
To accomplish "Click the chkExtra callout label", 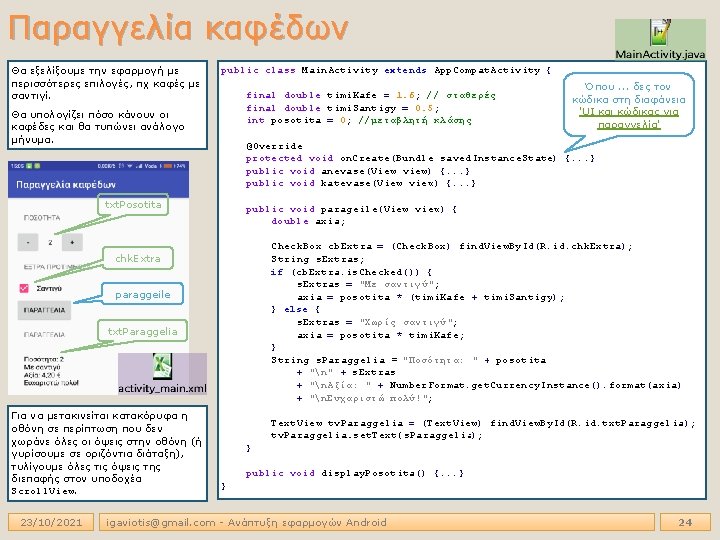I will pos(138,259).
